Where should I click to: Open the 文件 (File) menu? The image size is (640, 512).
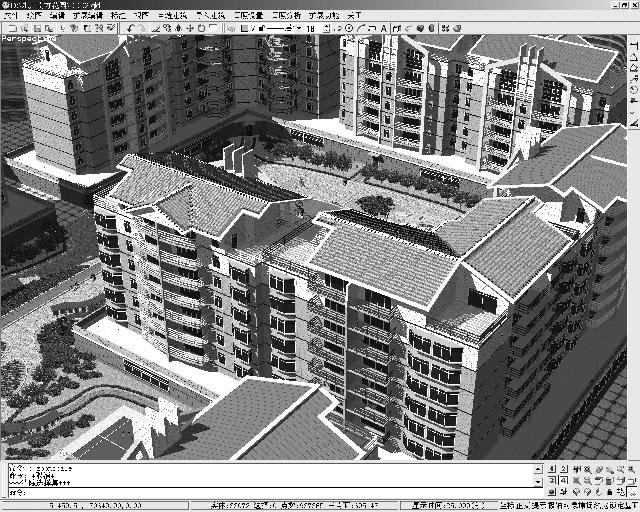[x=10, y=16]
